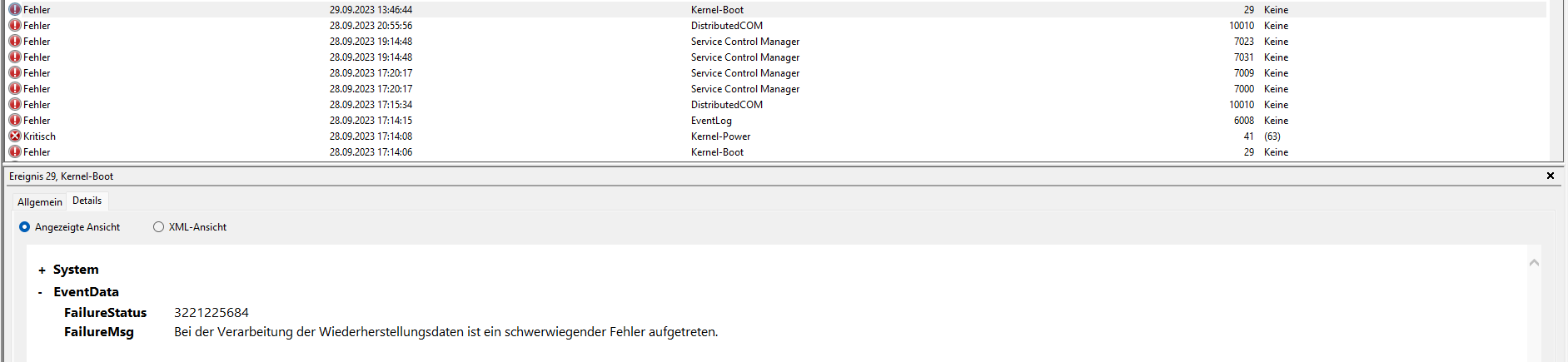Expand the System node
This screenshot has height=362, width=1568.
(x=42, y=270)
